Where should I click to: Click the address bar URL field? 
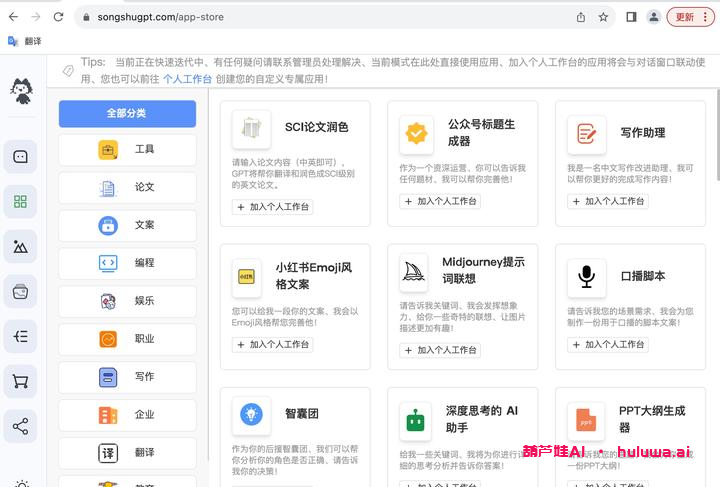(320, 17)
